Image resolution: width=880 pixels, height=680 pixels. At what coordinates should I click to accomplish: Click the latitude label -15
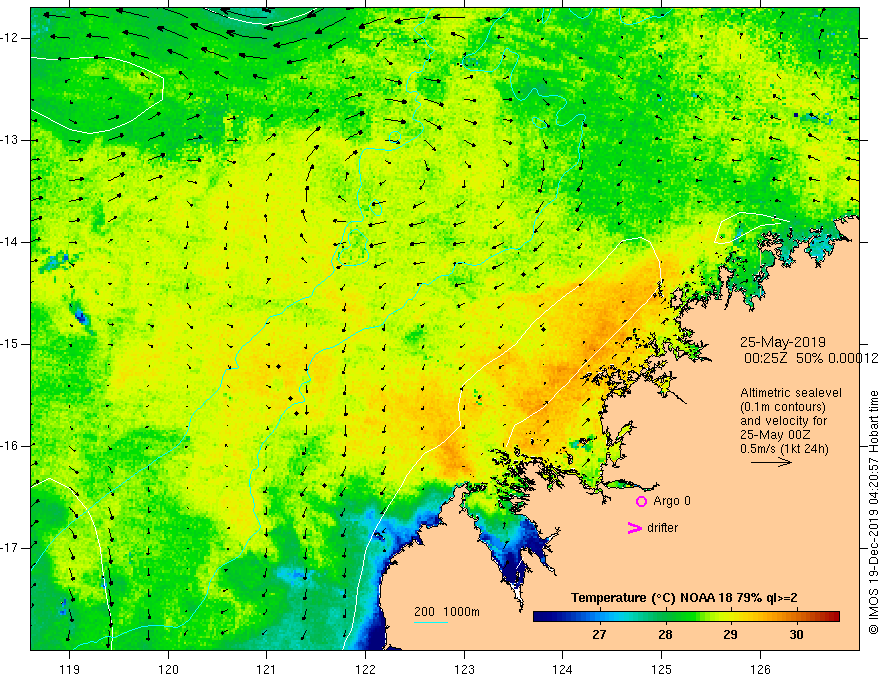[11, 344]
